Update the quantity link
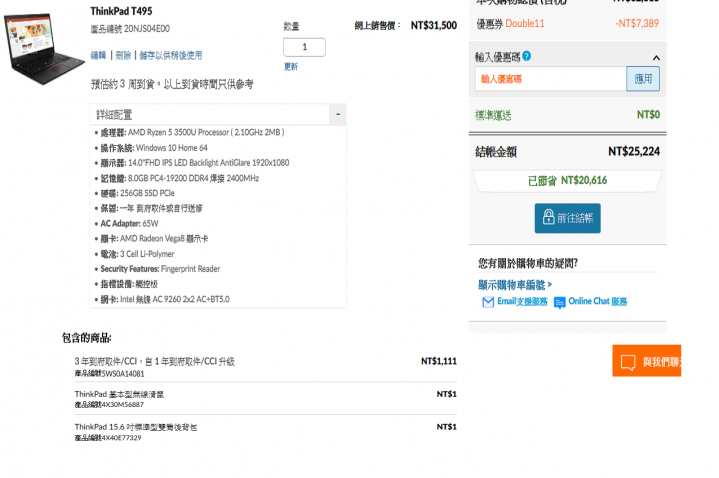 (x=291, y=67)
